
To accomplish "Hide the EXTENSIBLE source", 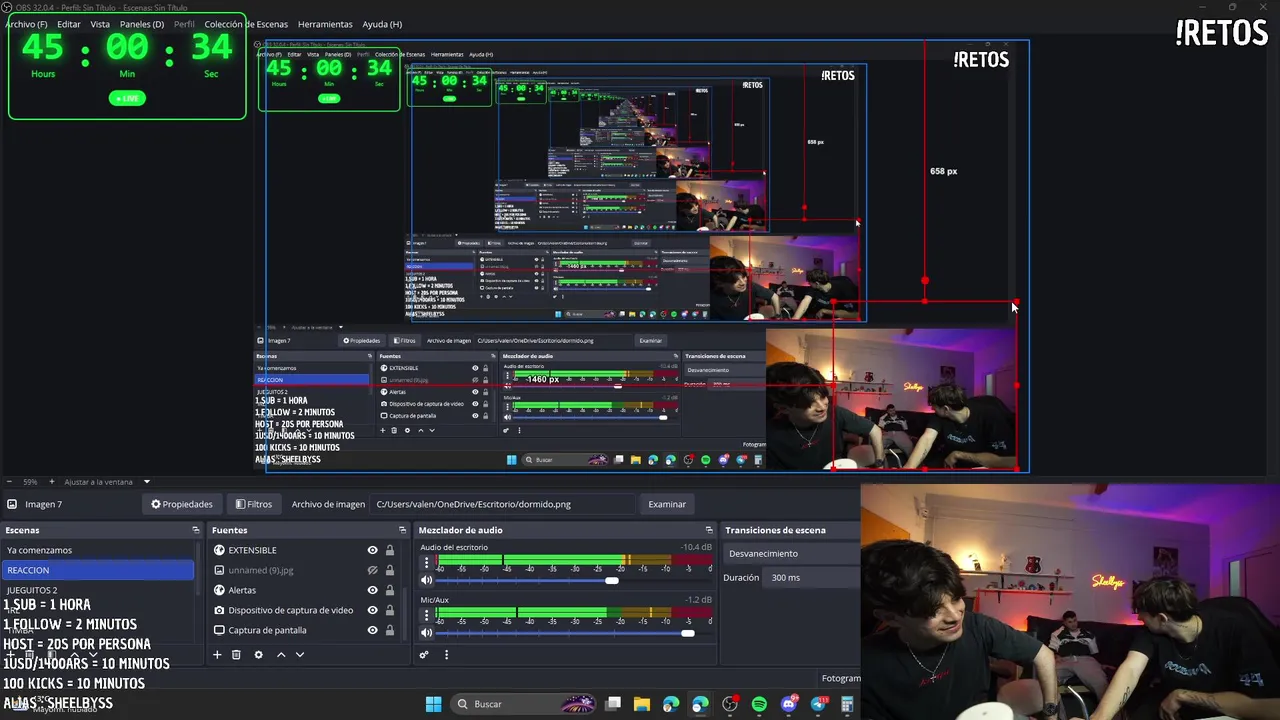I will pyautogui.click(x=372, y=550).
